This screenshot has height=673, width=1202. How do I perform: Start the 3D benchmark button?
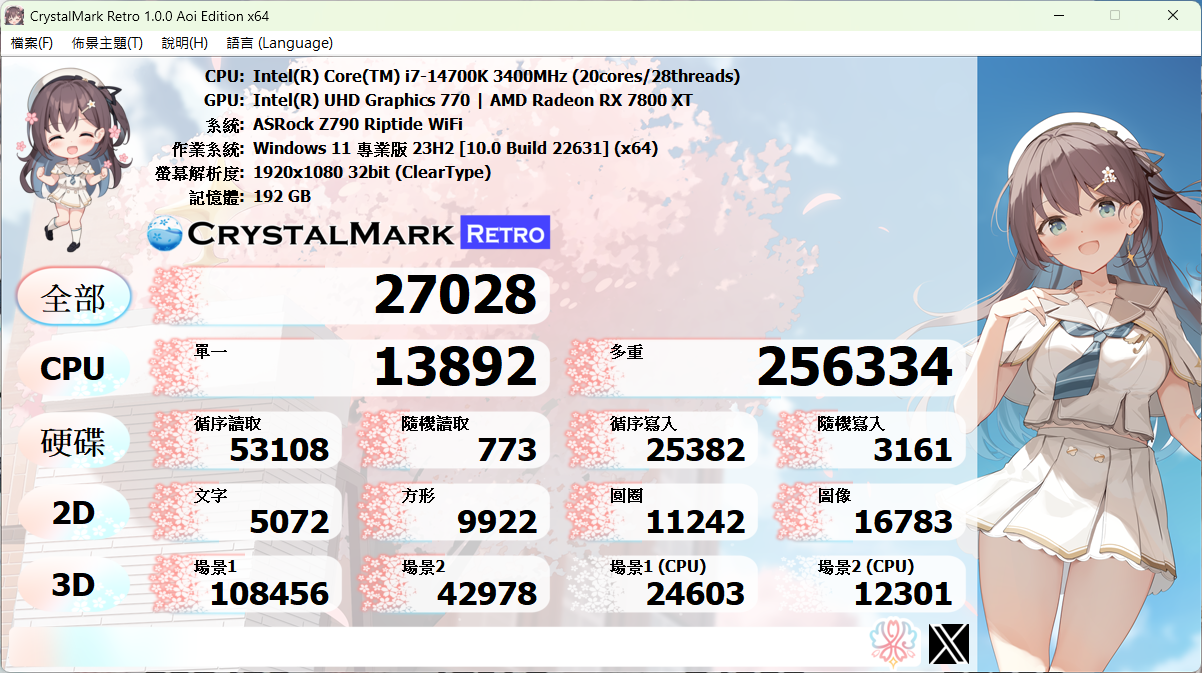click(73, 585)
